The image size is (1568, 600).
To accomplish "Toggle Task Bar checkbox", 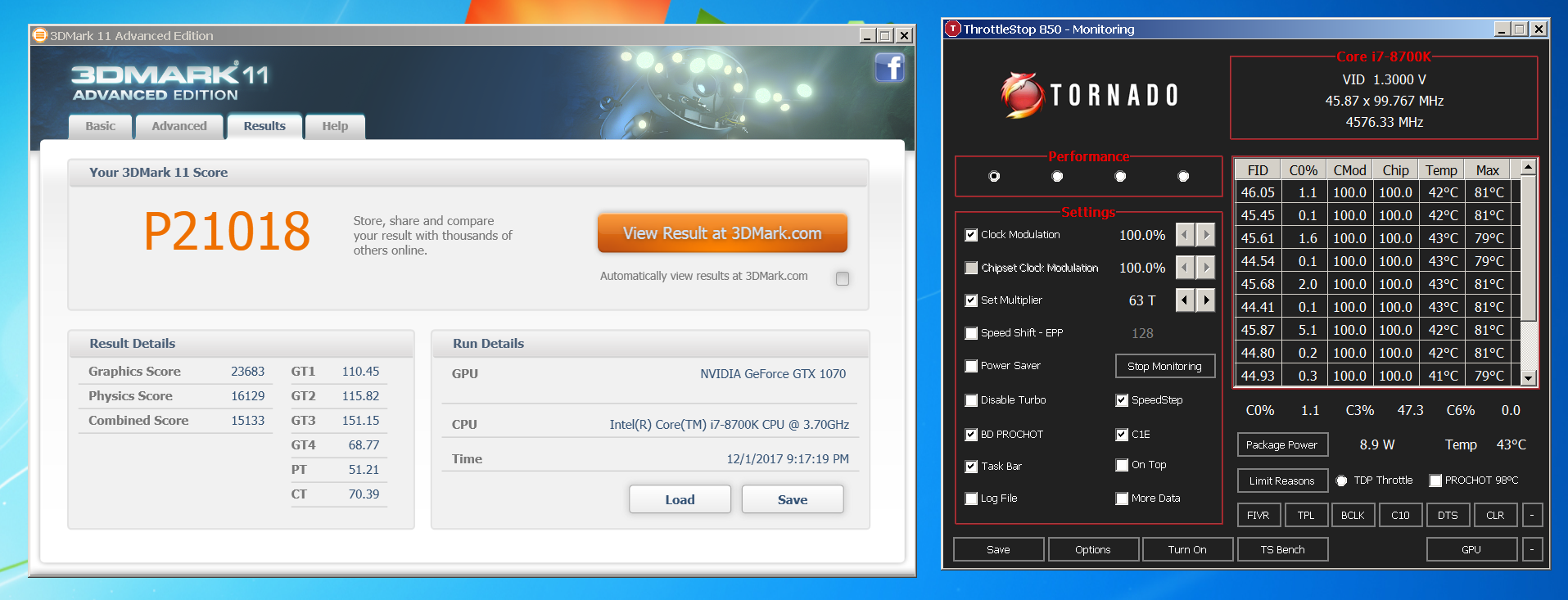I will (971, 467).
